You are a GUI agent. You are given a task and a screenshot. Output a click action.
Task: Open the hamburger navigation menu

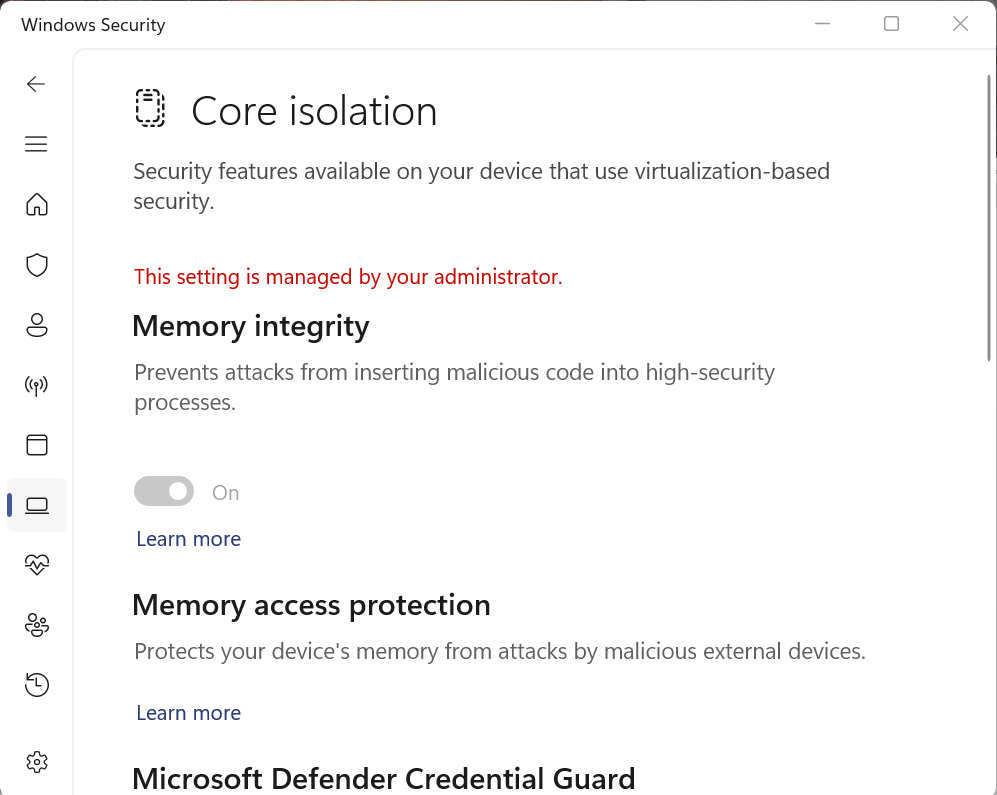(37, 144)
